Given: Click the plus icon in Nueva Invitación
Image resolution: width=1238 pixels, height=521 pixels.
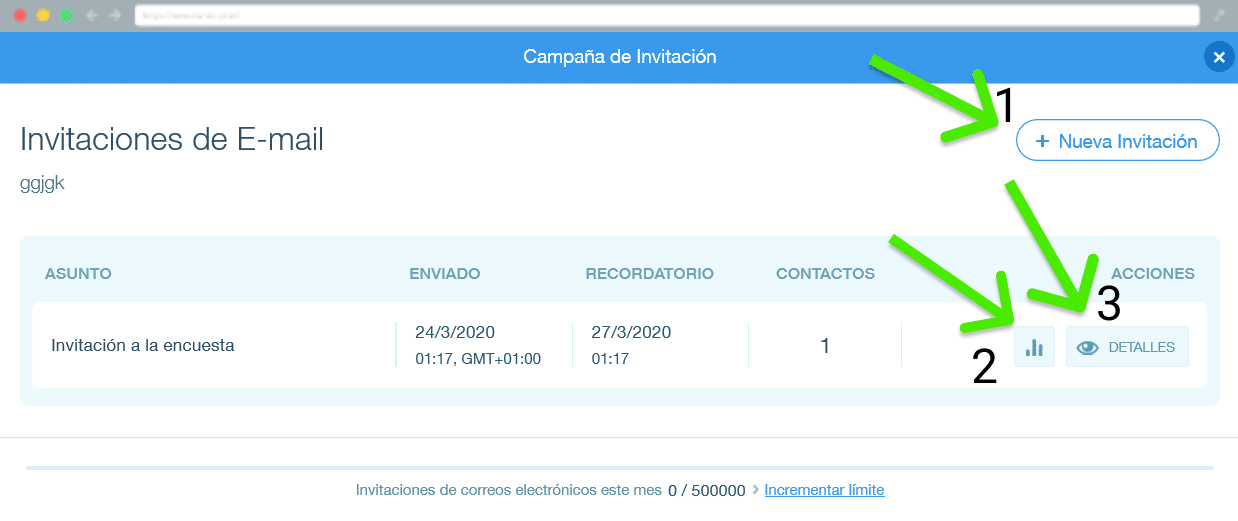Looking at the screenshot, I should pos(1041,142).
